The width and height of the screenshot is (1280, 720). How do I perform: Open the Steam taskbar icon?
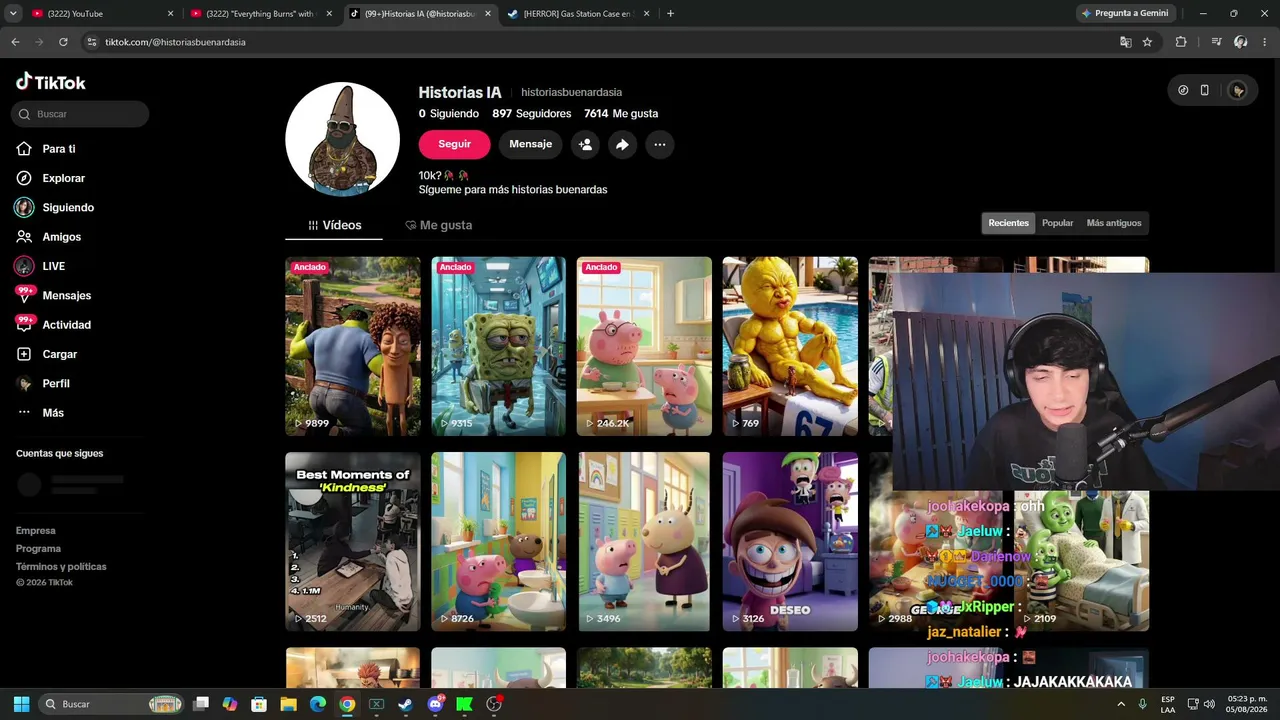point(405,704)
